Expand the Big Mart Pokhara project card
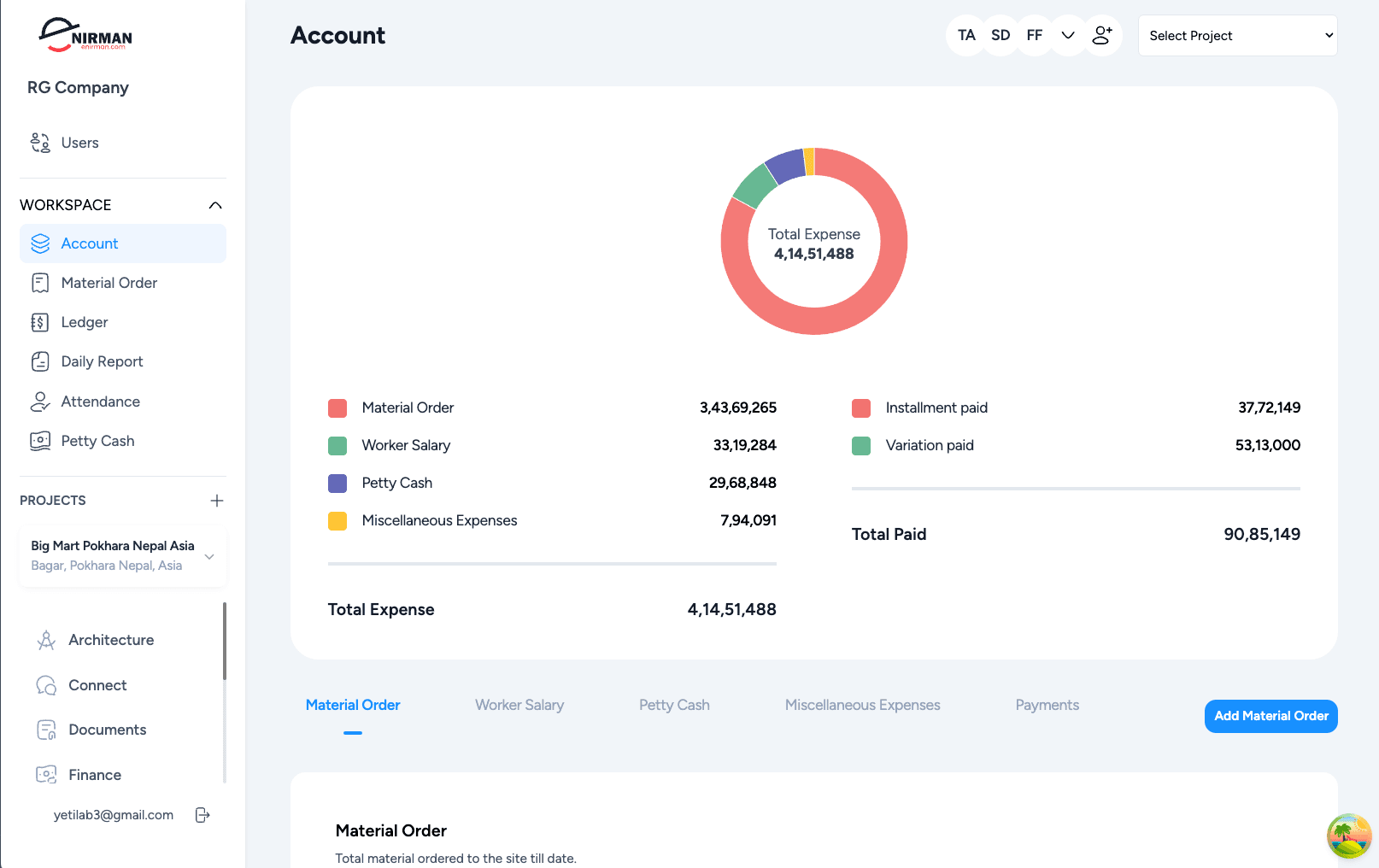1379x868 pixels. pyautogui.click(x=209, y=556)
